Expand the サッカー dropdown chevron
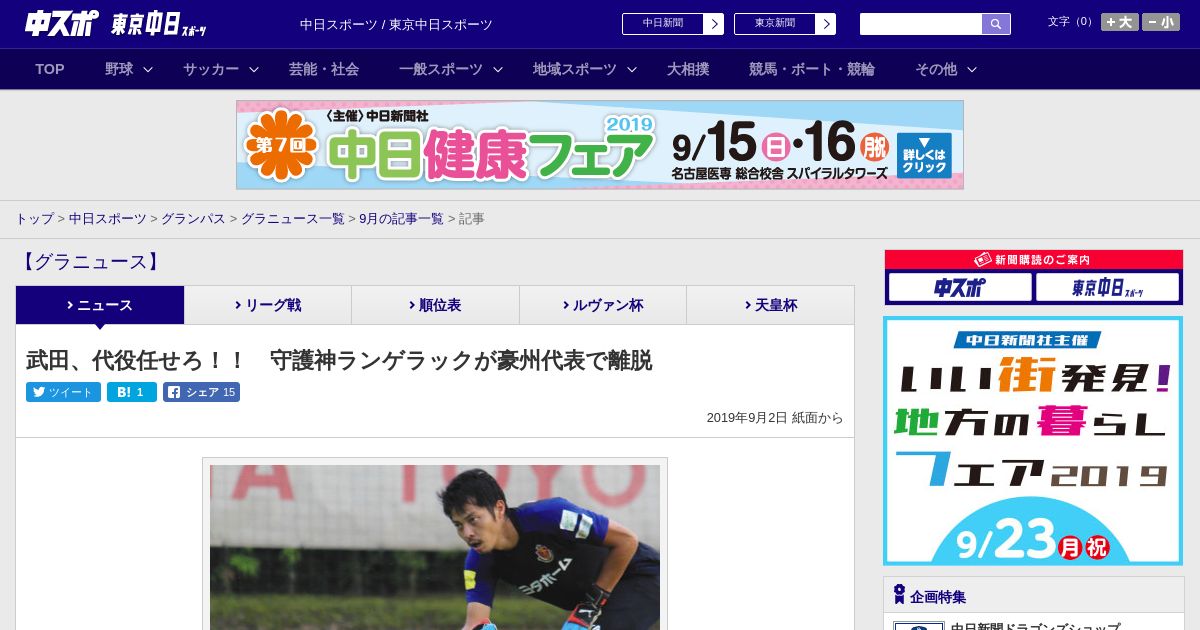 [x=254, y=70]
